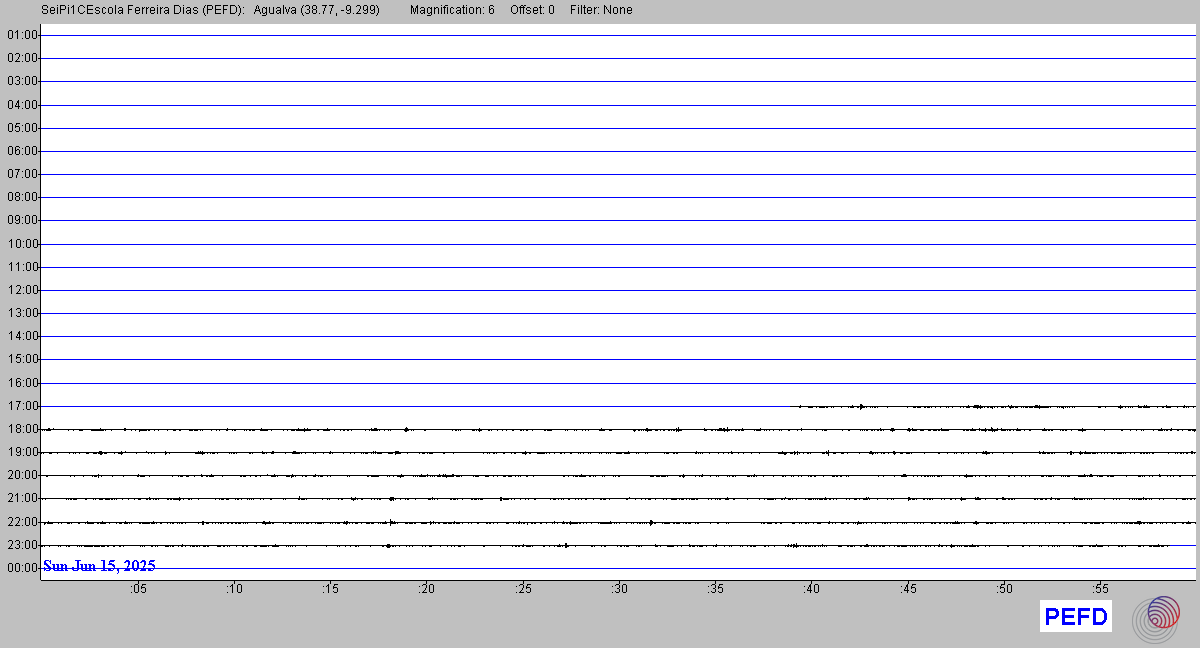The height and width of the screenshot is (648, 1200).
Task: Click the 20:00 hour label
Action: click(22, 475)
